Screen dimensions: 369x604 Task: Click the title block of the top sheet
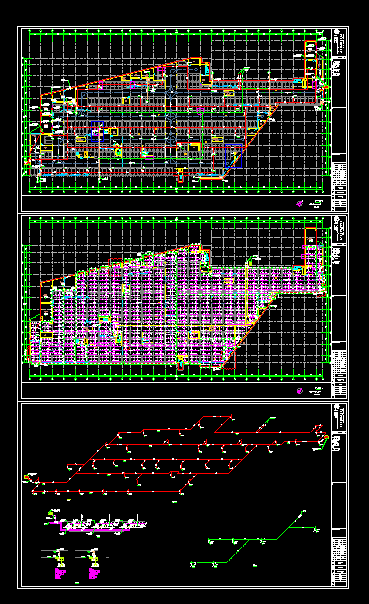click(x=339, y=119)
